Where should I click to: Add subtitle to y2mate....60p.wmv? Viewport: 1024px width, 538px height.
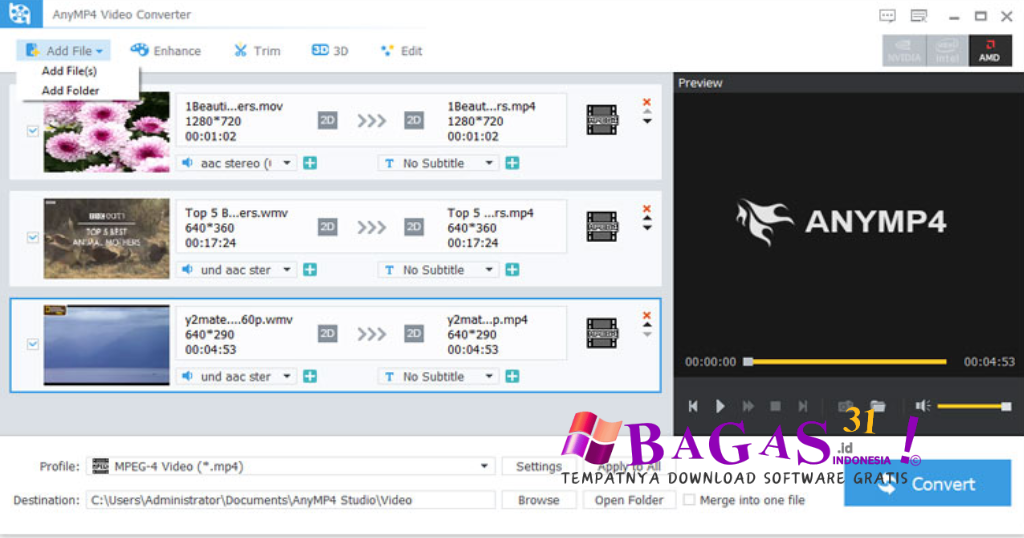click(x=513, y=376)
